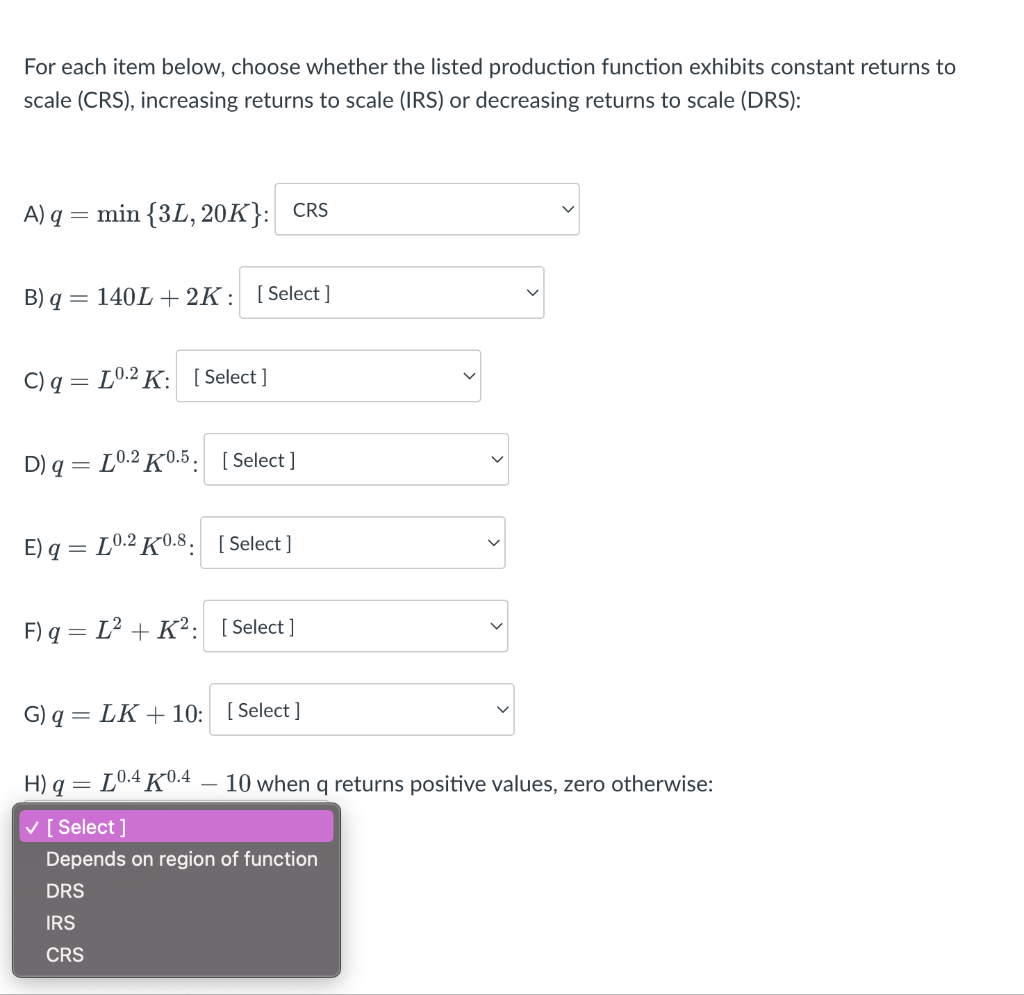Click the checkmark beside [ Select ]
Screen dimensions: 1024x995
[x=32, y=826]
